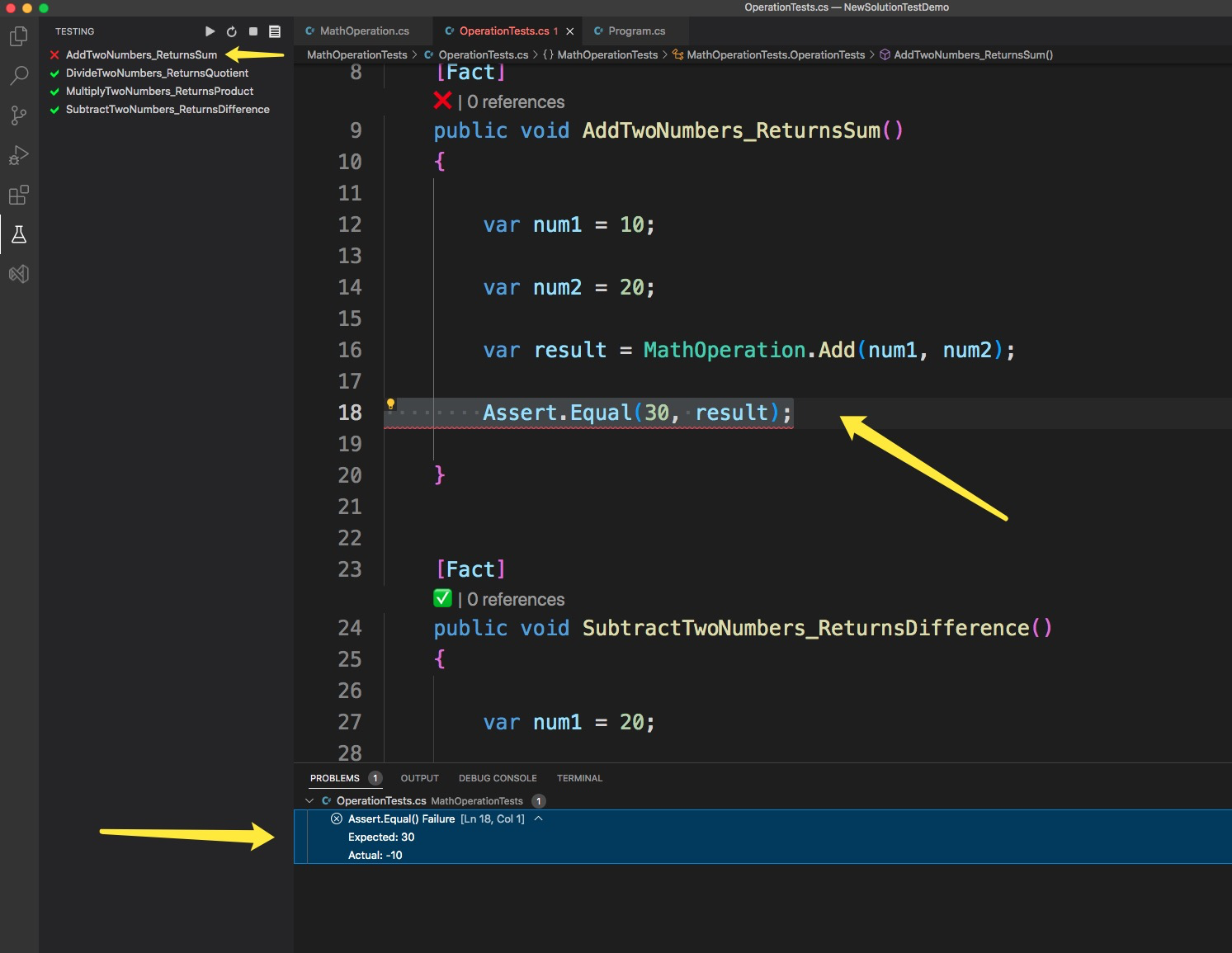The image size is (1232, 953).
Task: Open the Terminal panel
Action: pos(579,777)
